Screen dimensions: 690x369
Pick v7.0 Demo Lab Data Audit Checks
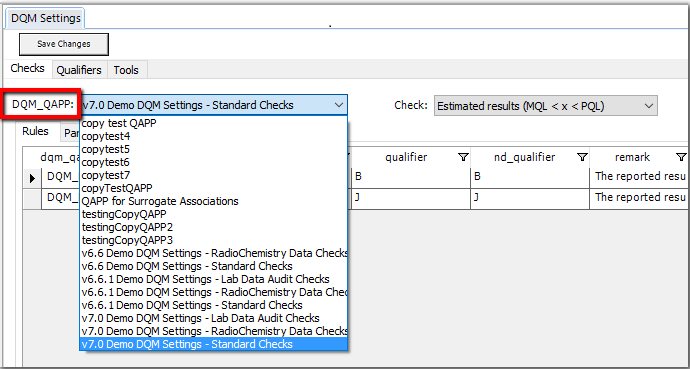coord(213,318)
